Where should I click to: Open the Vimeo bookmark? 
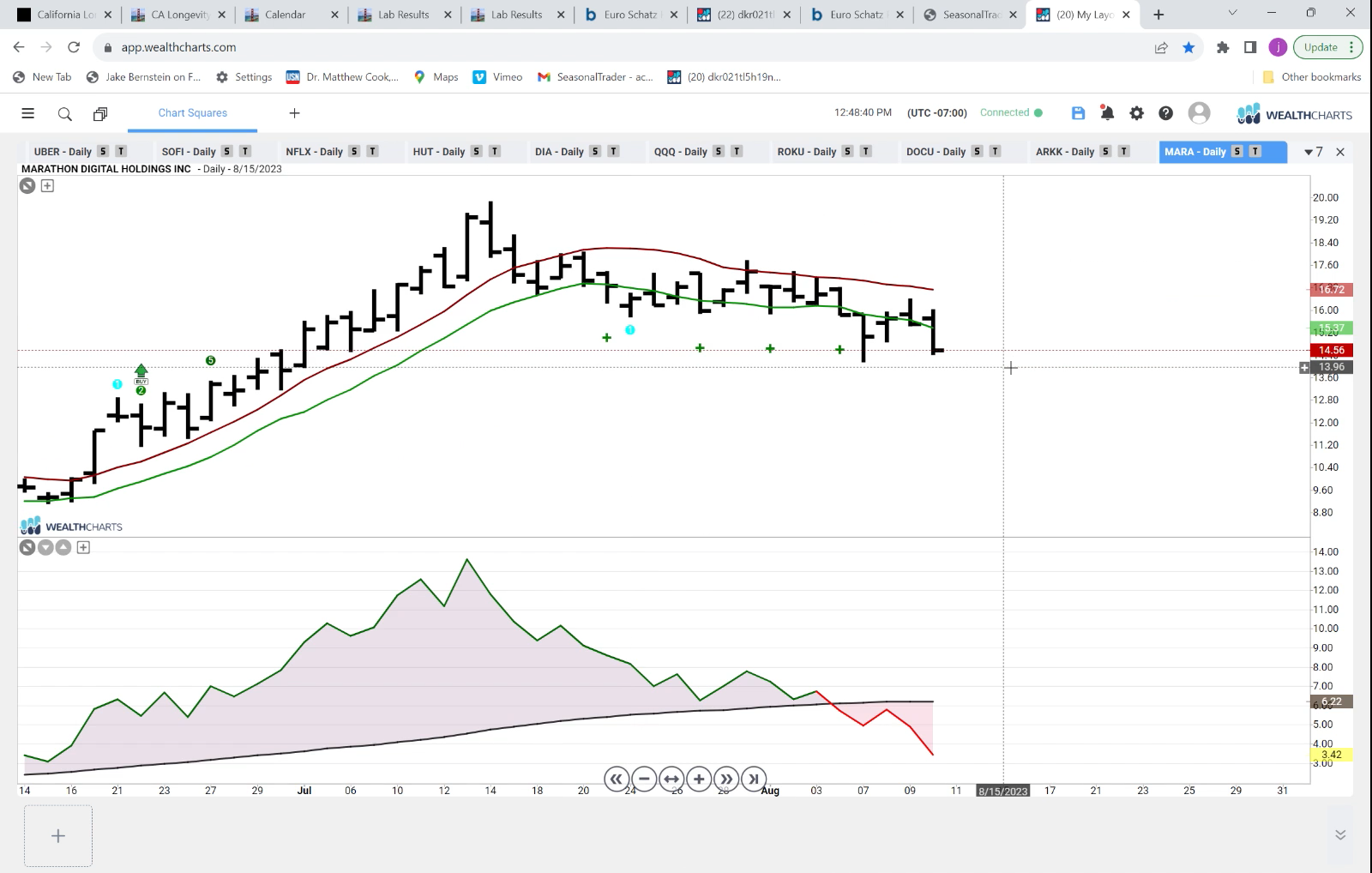497,76
